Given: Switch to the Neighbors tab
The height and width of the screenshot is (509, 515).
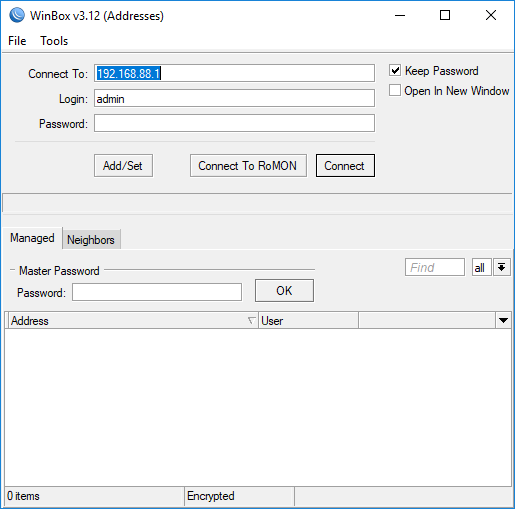Looking at the screenshot, I should click(91, 240).
